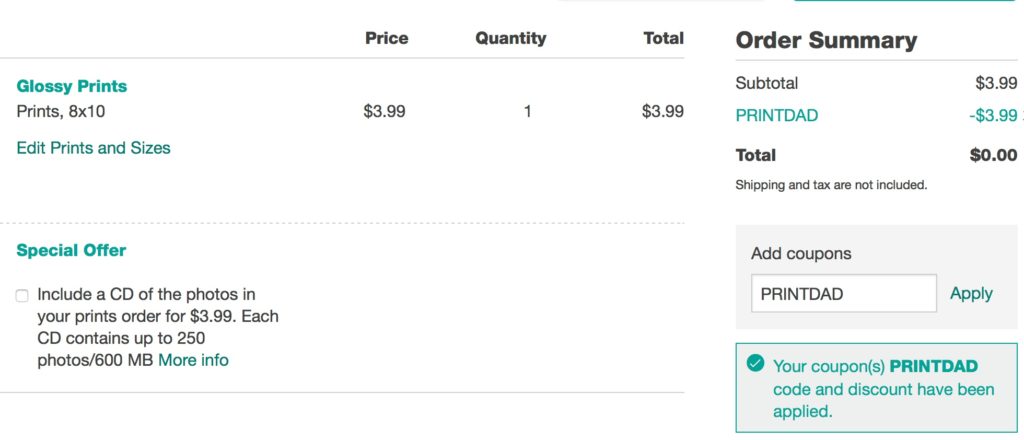The height and width of the screenshot is (440, 1024).
Task: Click the Shipping and tax note
Action: click(831, 185)
